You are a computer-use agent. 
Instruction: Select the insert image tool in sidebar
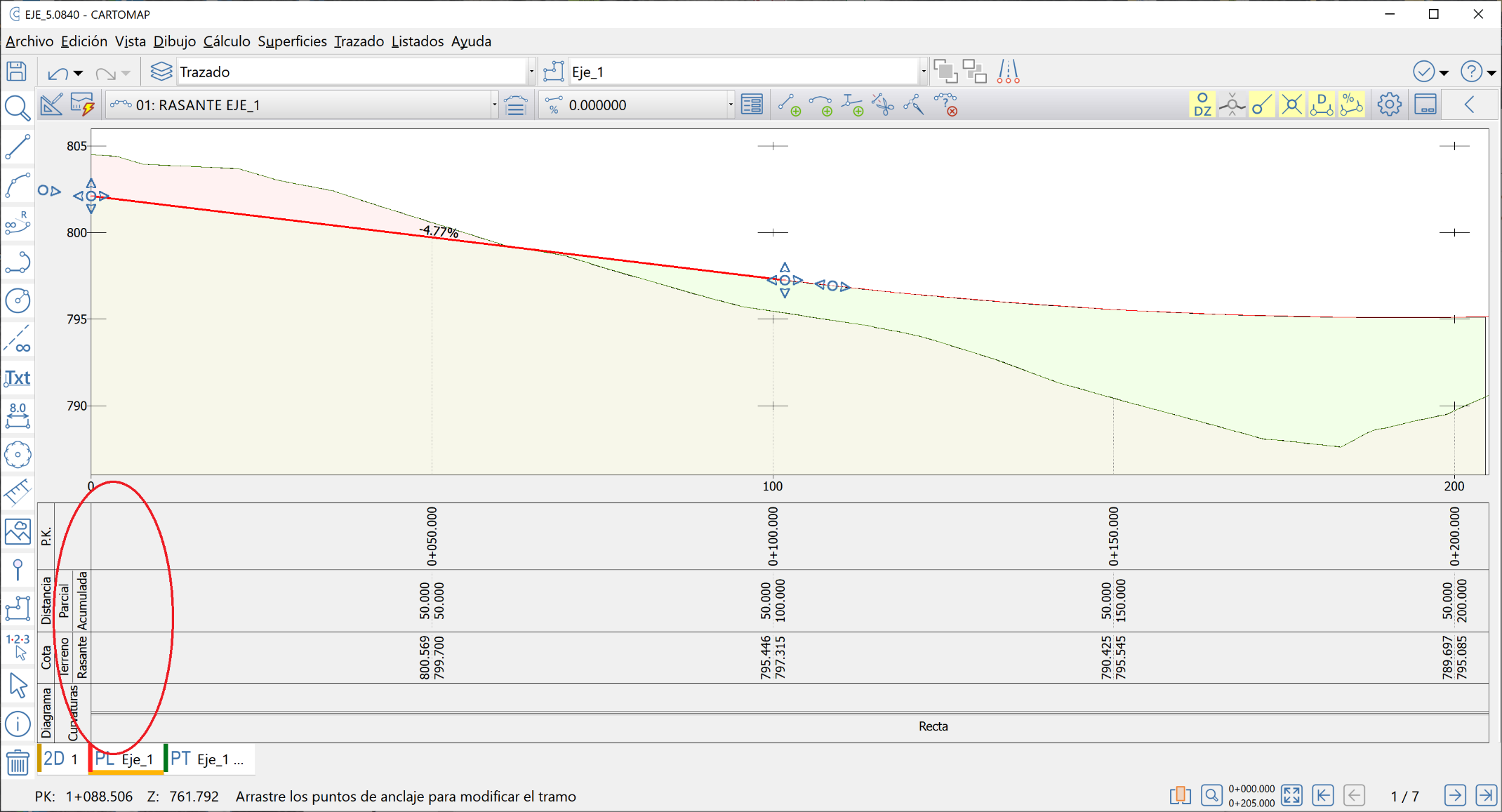18,531
